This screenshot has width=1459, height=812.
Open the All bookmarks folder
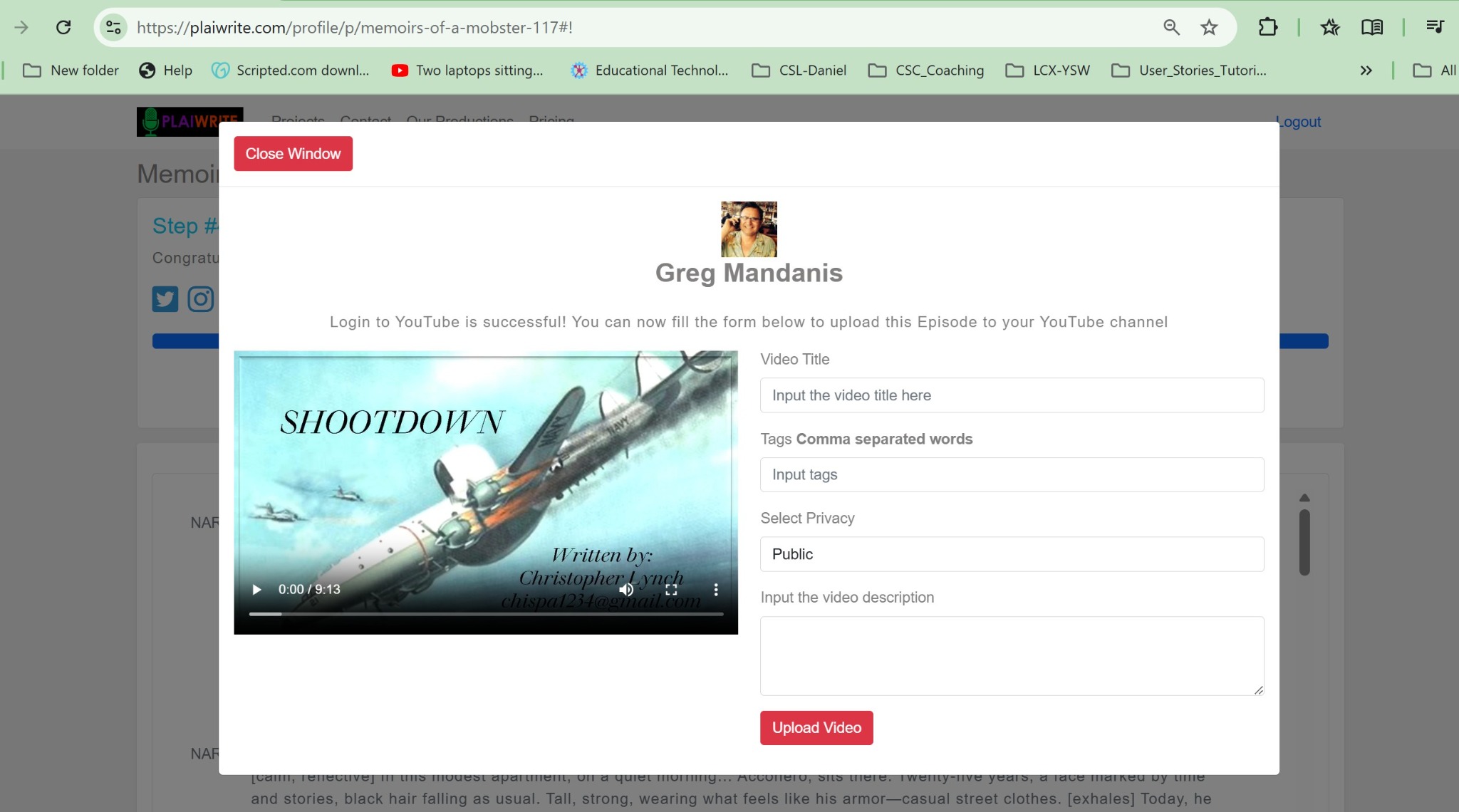pos(1435,71)
